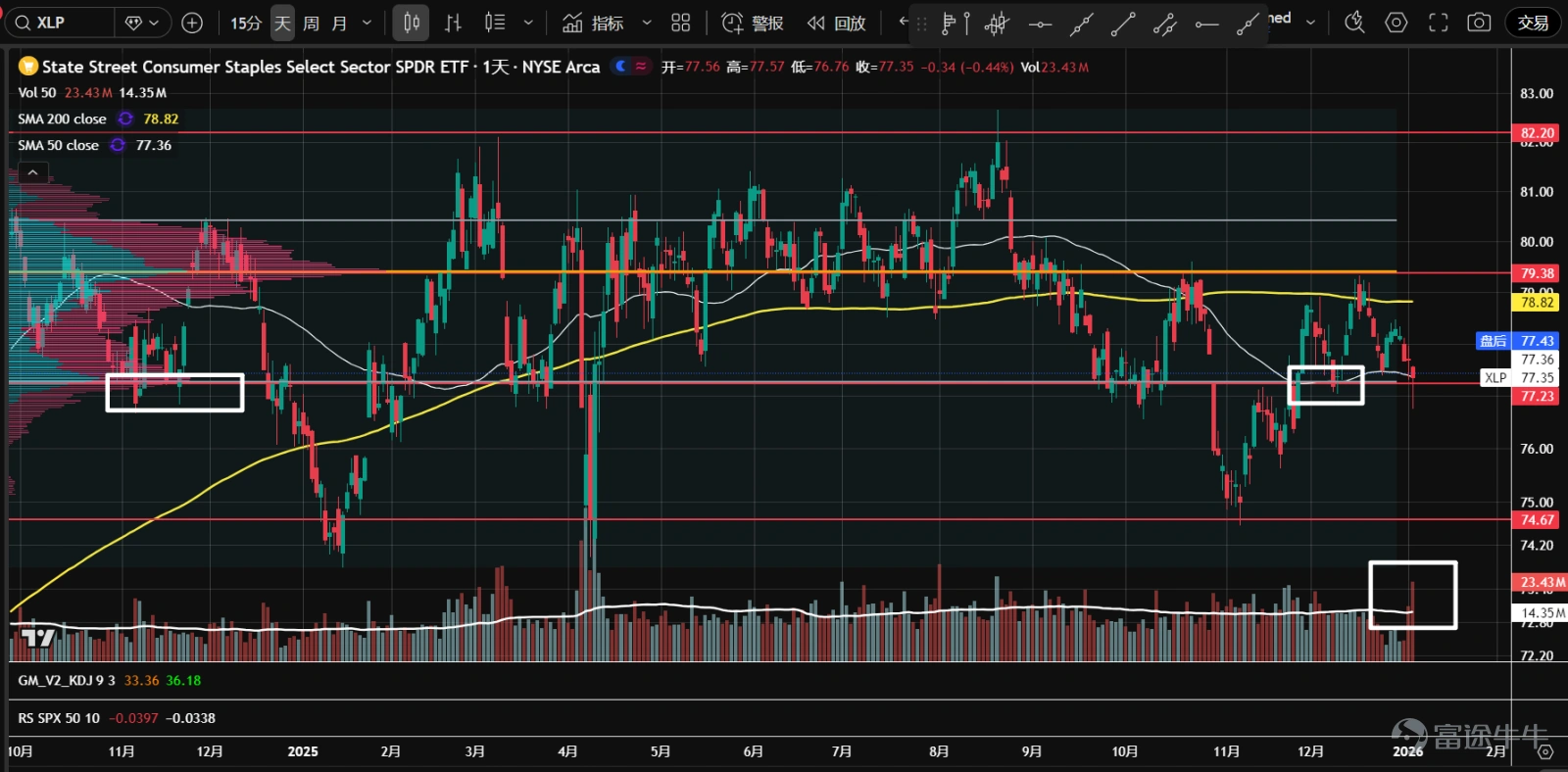Click the blue 盘后 77.43 price label
Viewport: 1568px width, 772px height.
coord(1517,341)
